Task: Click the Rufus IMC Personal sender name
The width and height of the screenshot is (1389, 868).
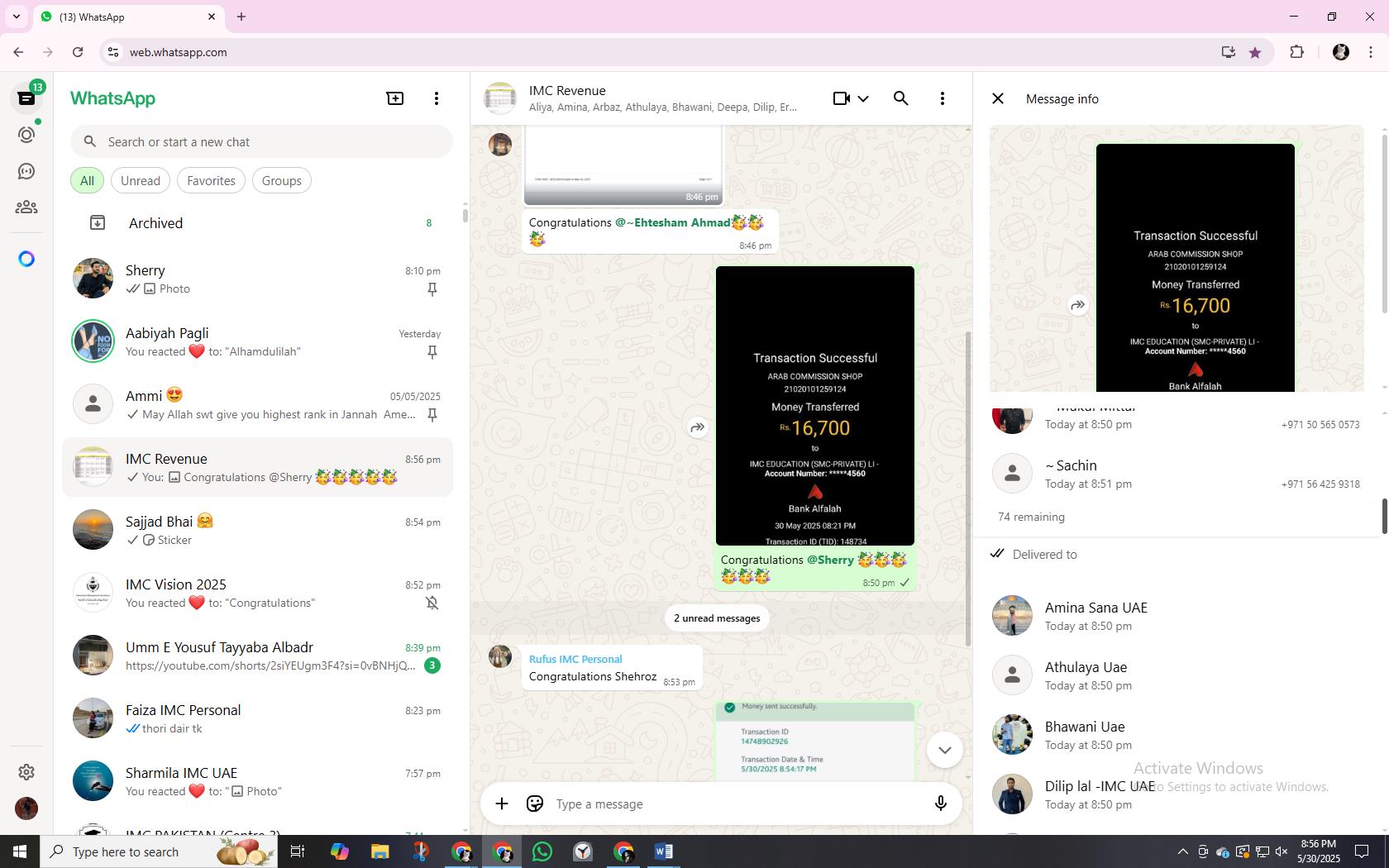Action: (x=575, y=659)
